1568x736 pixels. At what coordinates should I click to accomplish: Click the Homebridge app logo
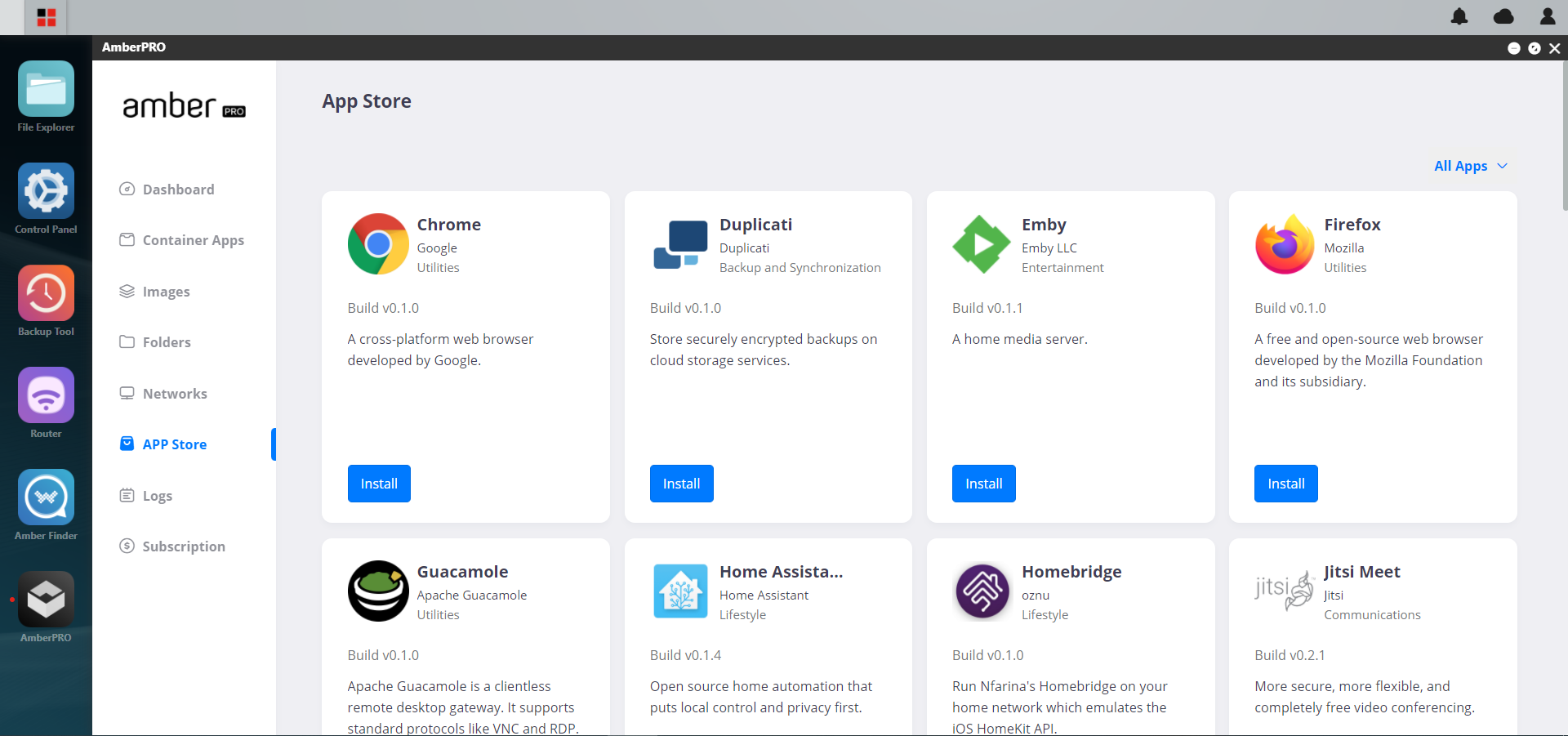click(x=982, y=591)
